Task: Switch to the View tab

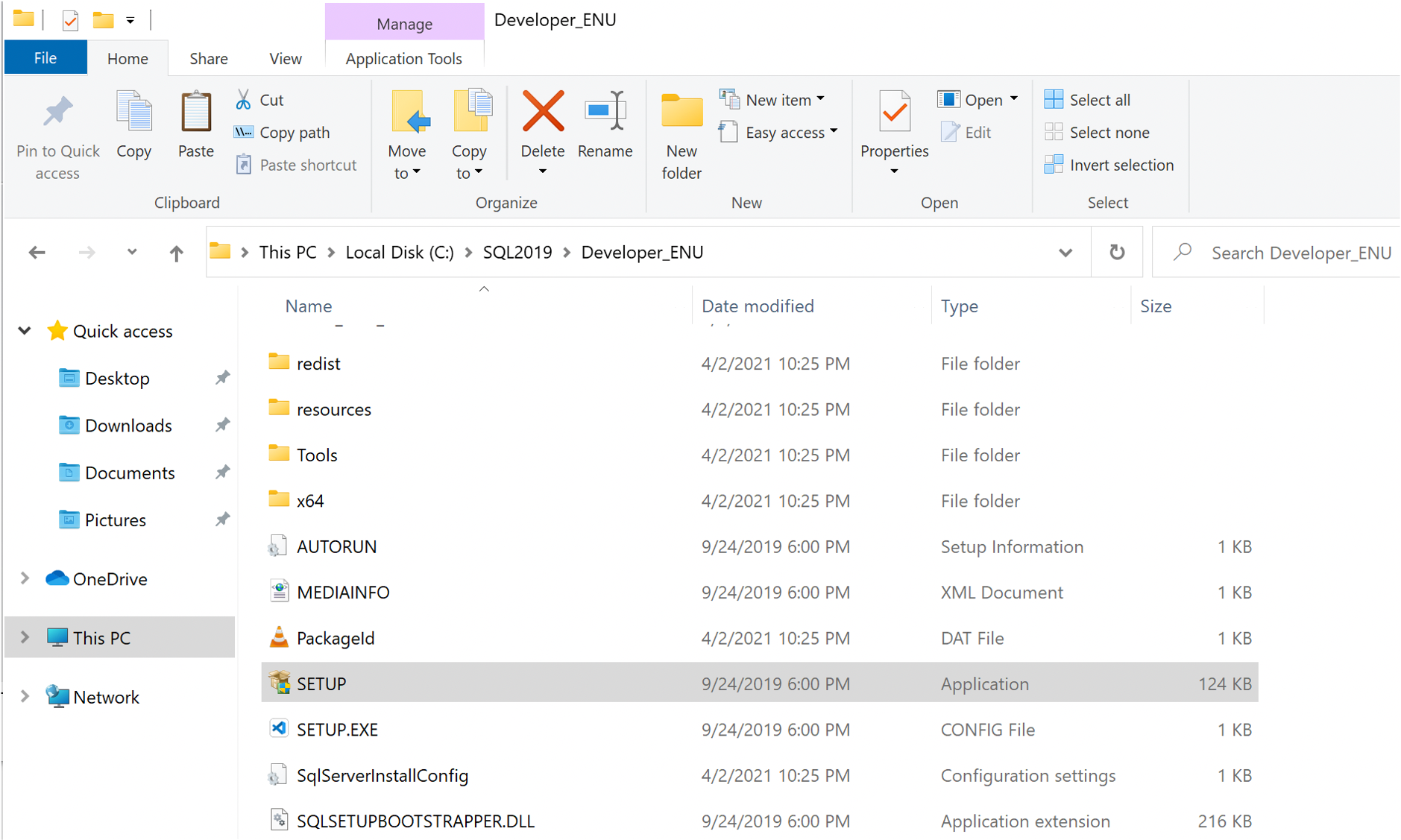Action: pyautogui.click(x=286, y=58)
